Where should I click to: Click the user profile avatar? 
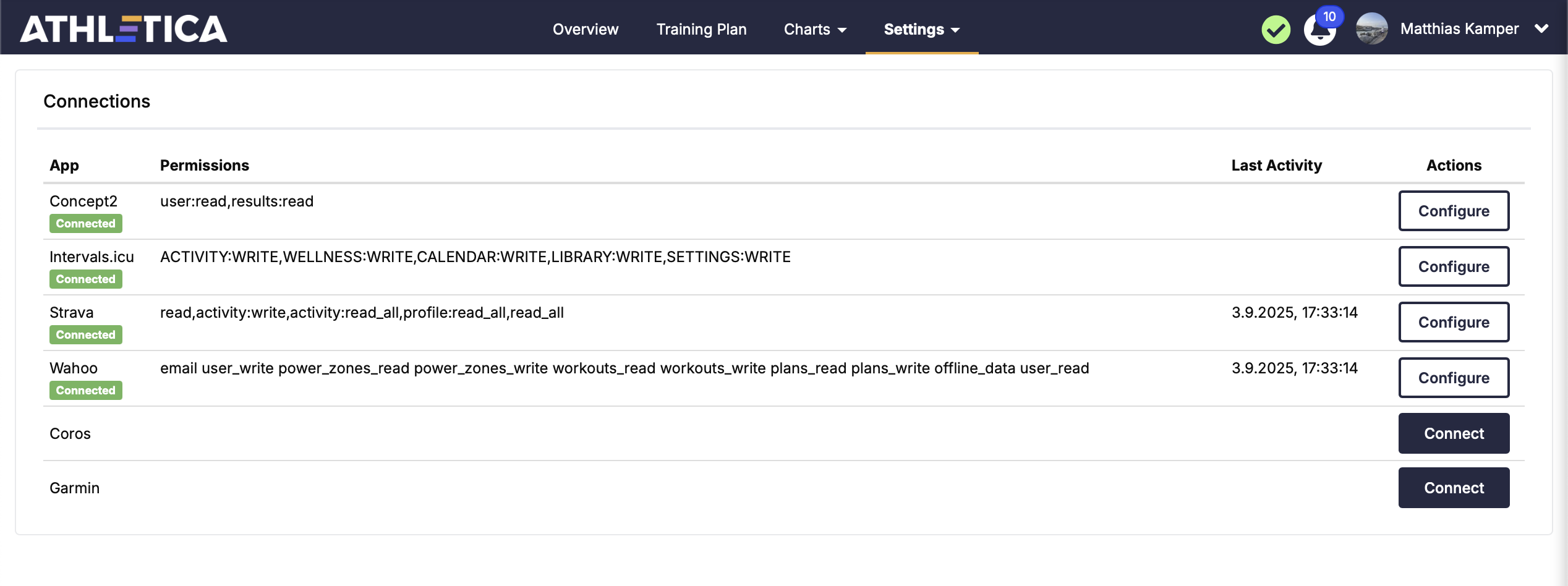point(1371,29)
